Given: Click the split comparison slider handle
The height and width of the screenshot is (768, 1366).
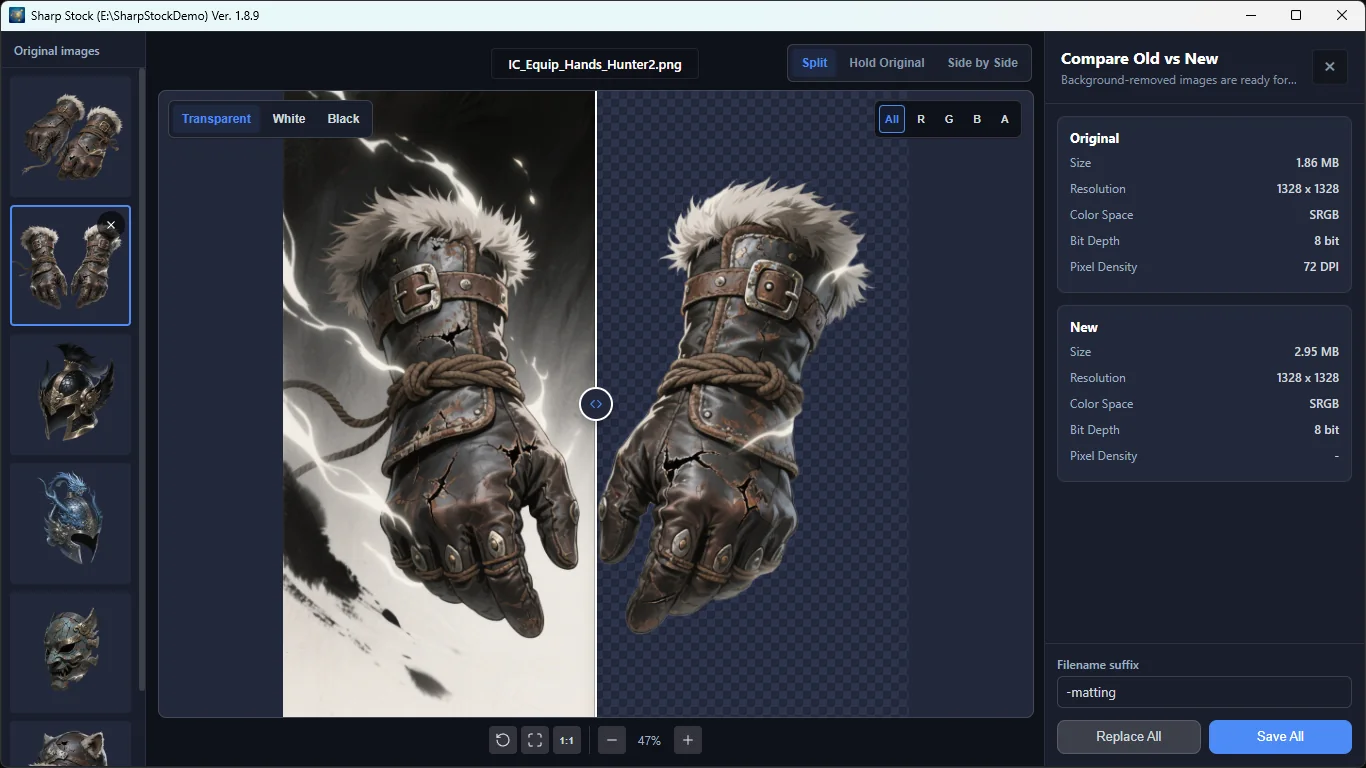Looking at the screenshot, I should (596, 404).
